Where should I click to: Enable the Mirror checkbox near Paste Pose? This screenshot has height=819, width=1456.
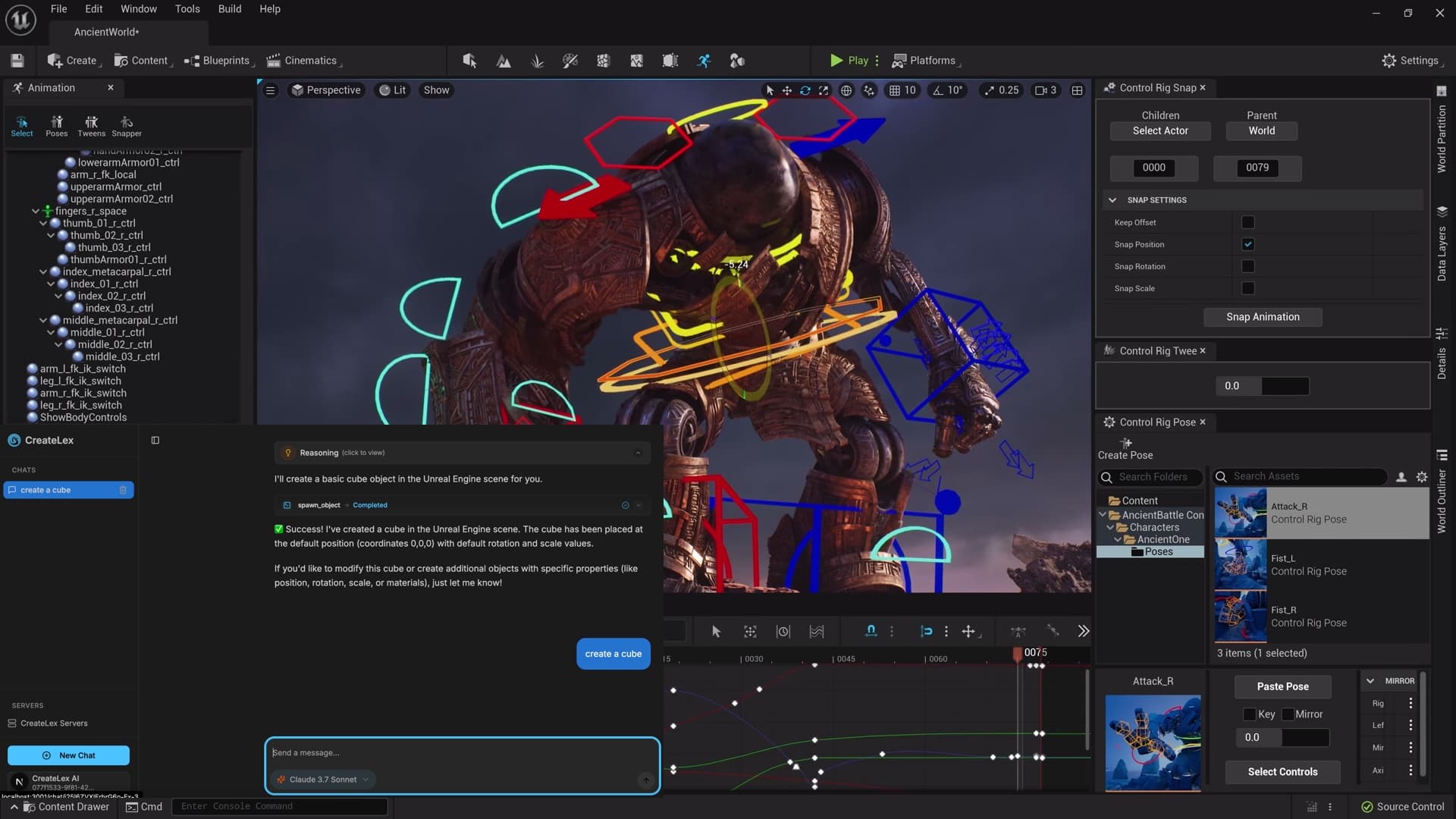tap(1288, 714)
